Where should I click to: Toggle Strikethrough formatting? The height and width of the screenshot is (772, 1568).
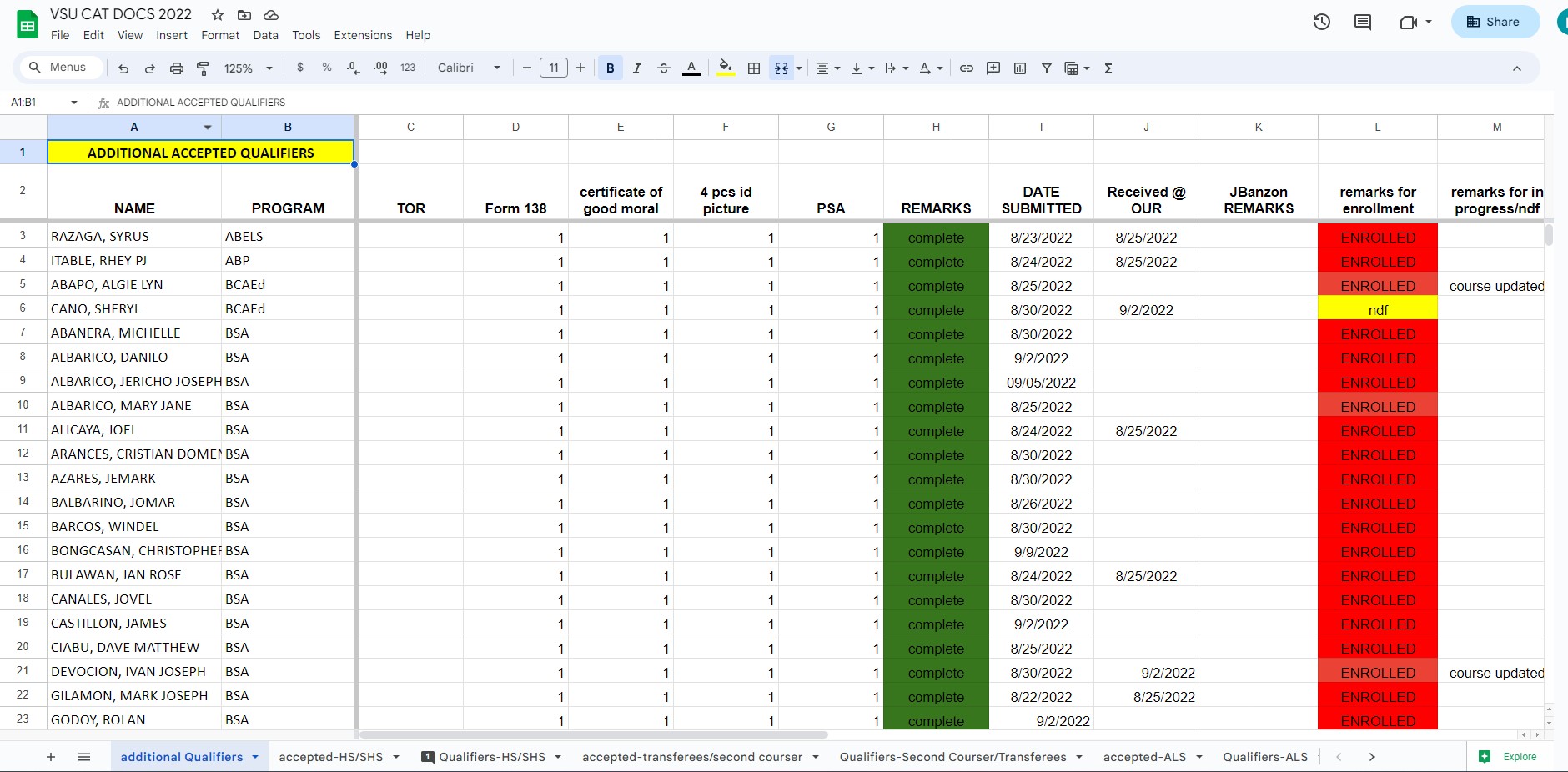coord(664,68)
